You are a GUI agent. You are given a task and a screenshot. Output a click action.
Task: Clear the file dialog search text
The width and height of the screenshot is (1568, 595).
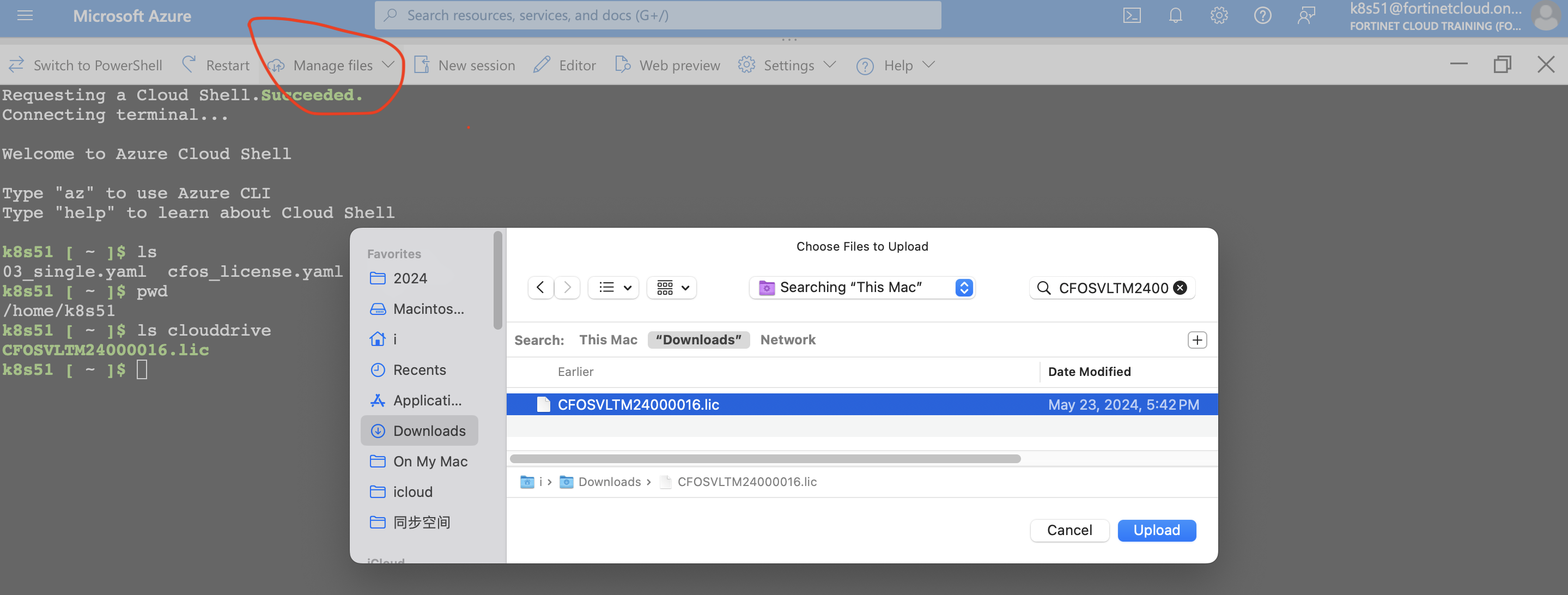click(x=1180, y=288)
